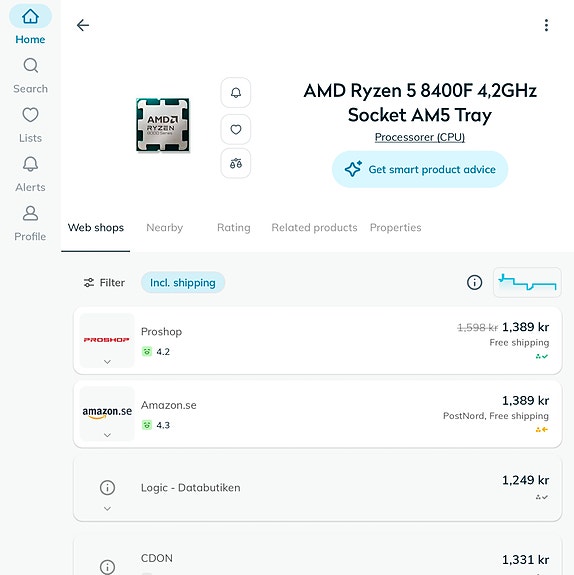
Task: Open Lists in the sidebar
Action: 30,125
